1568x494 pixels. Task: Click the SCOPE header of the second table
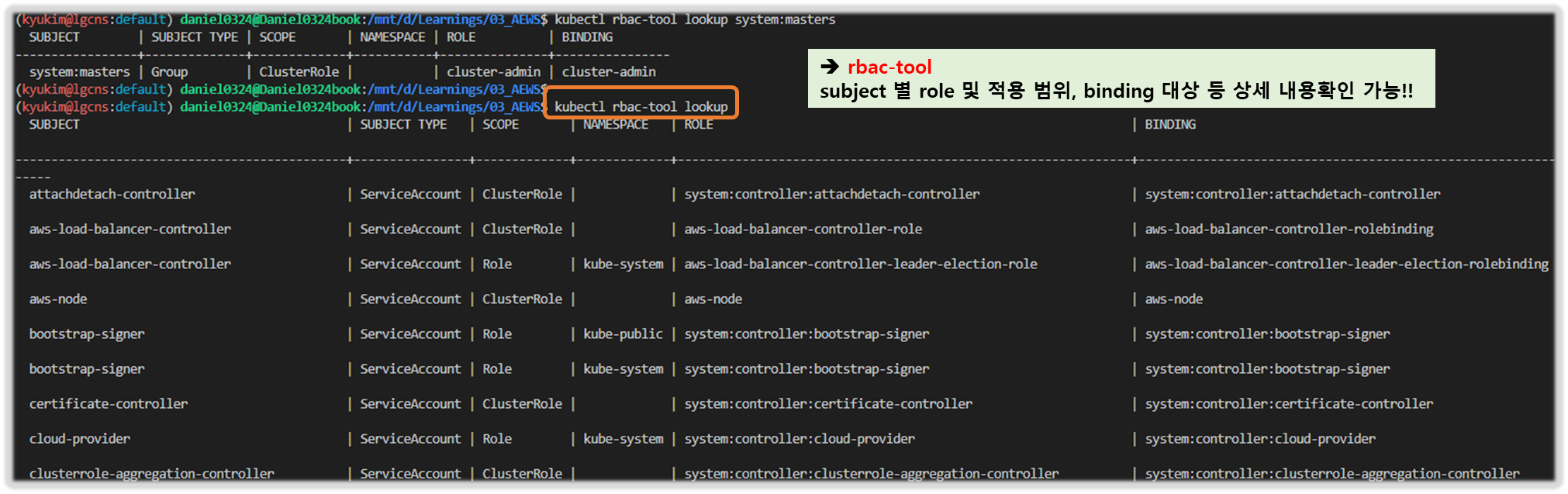pyautogui.click(x=501, y=124)
